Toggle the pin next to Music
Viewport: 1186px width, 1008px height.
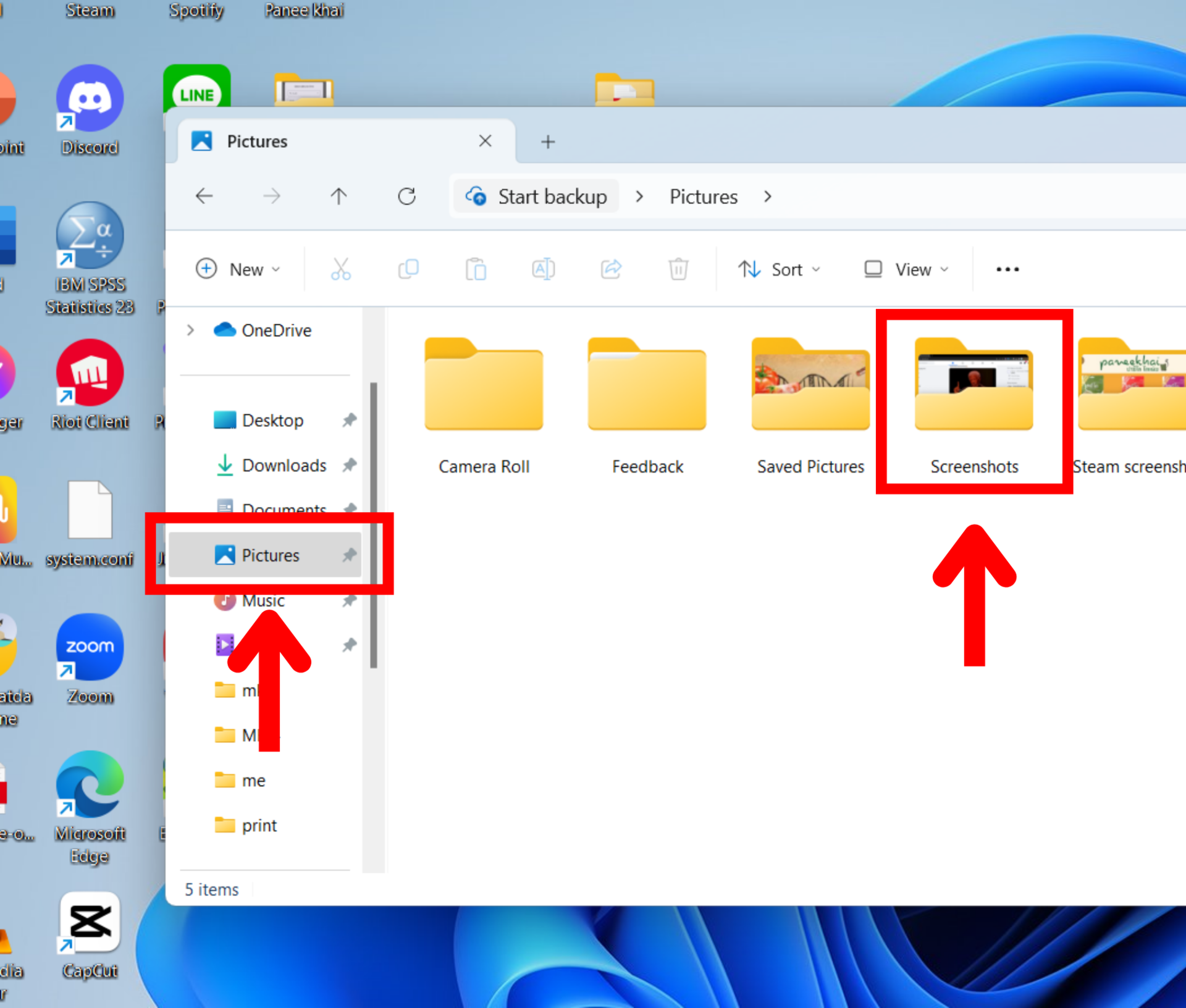click(350, 600)
